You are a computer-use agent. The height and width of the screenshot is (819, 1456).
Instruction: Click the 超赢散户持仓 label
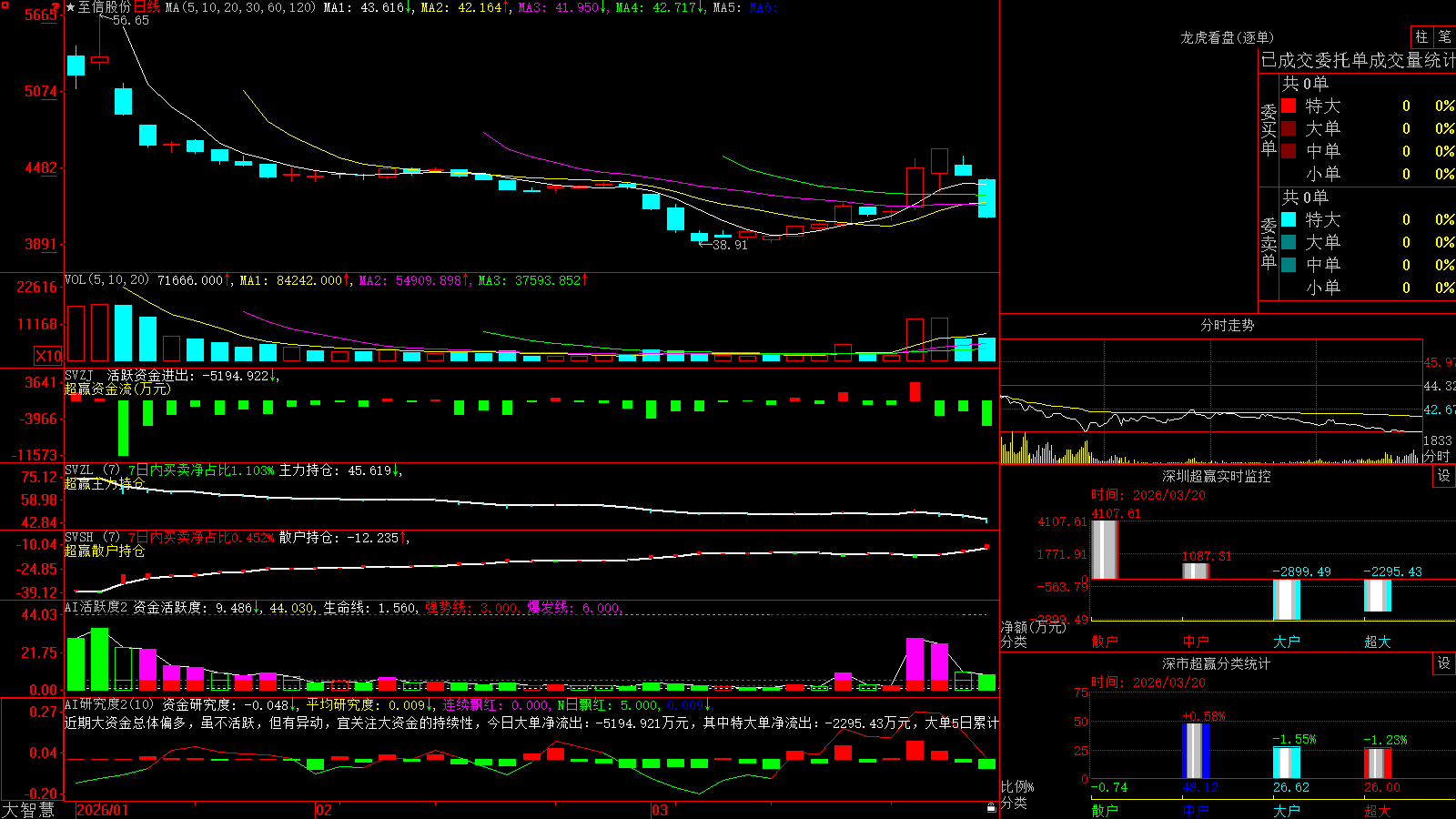[x=105, y=551]
